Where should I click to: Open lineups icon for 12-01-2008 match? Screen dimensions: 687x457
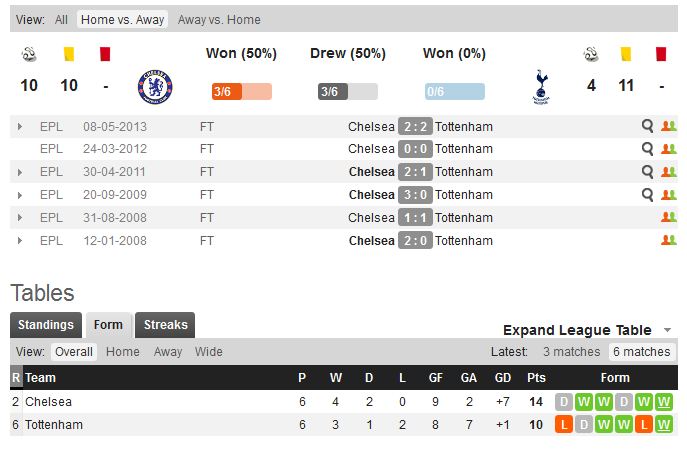pos(669,240)
